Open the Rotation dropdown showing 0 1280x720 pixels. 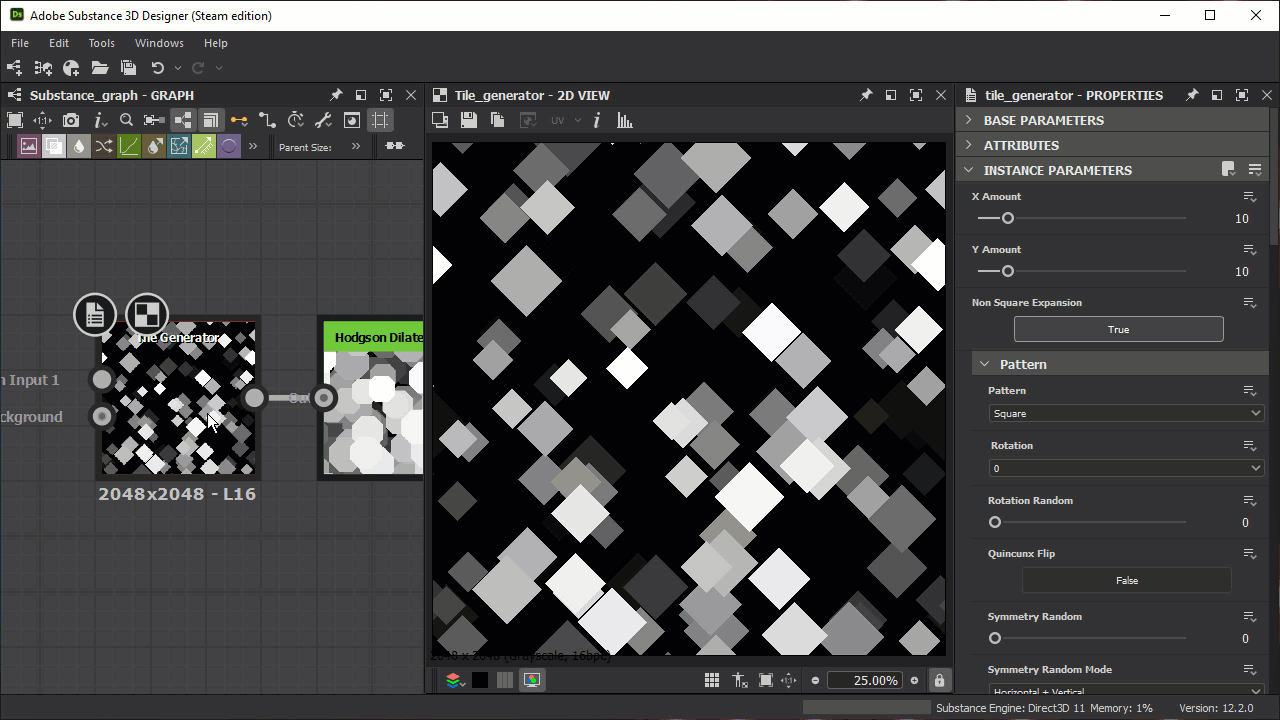(x=1126, y=468)
